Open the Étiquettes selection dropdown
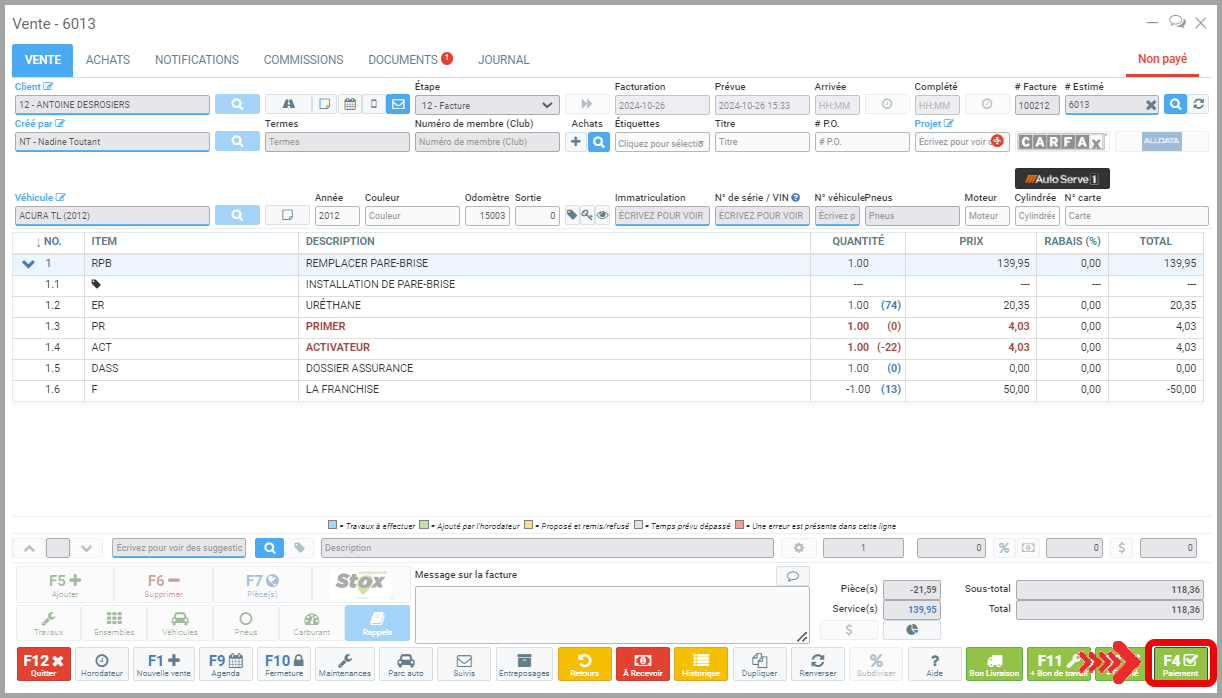The image size is (1222, 698). [x=661, y=143]
